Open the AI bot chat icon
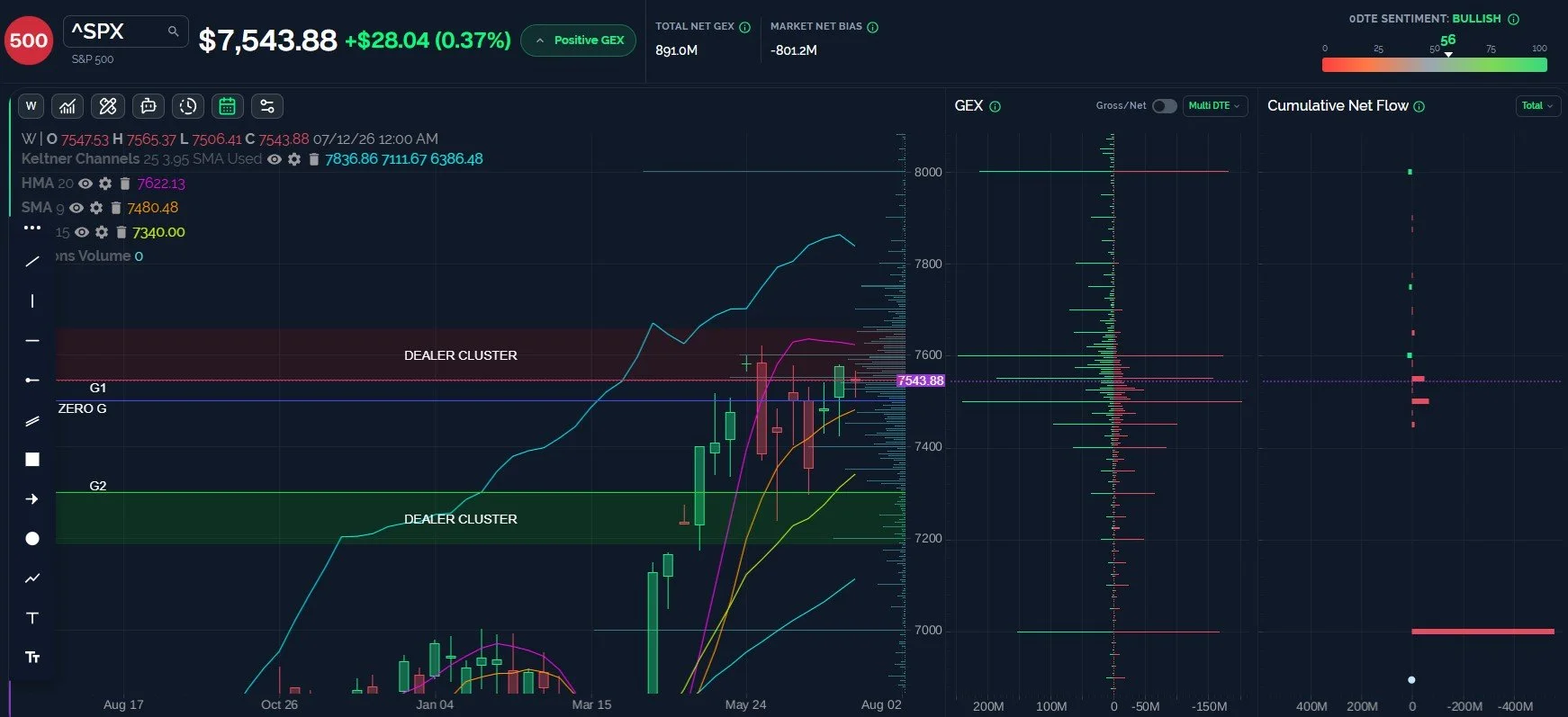1568x717 pixels. tap(149, 106)
